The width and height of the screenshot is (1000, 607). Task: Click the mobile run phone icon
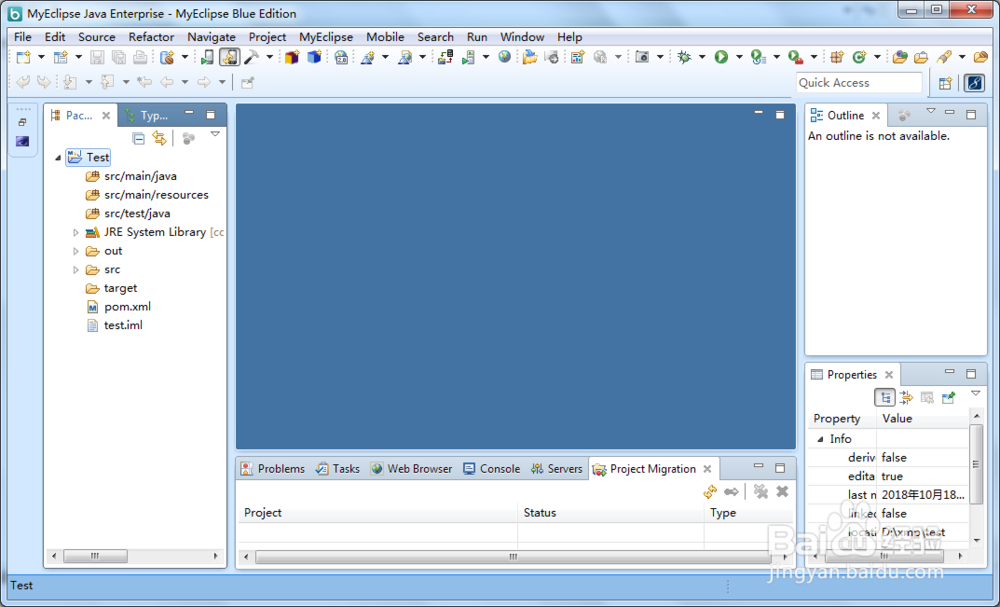point(207,57)
